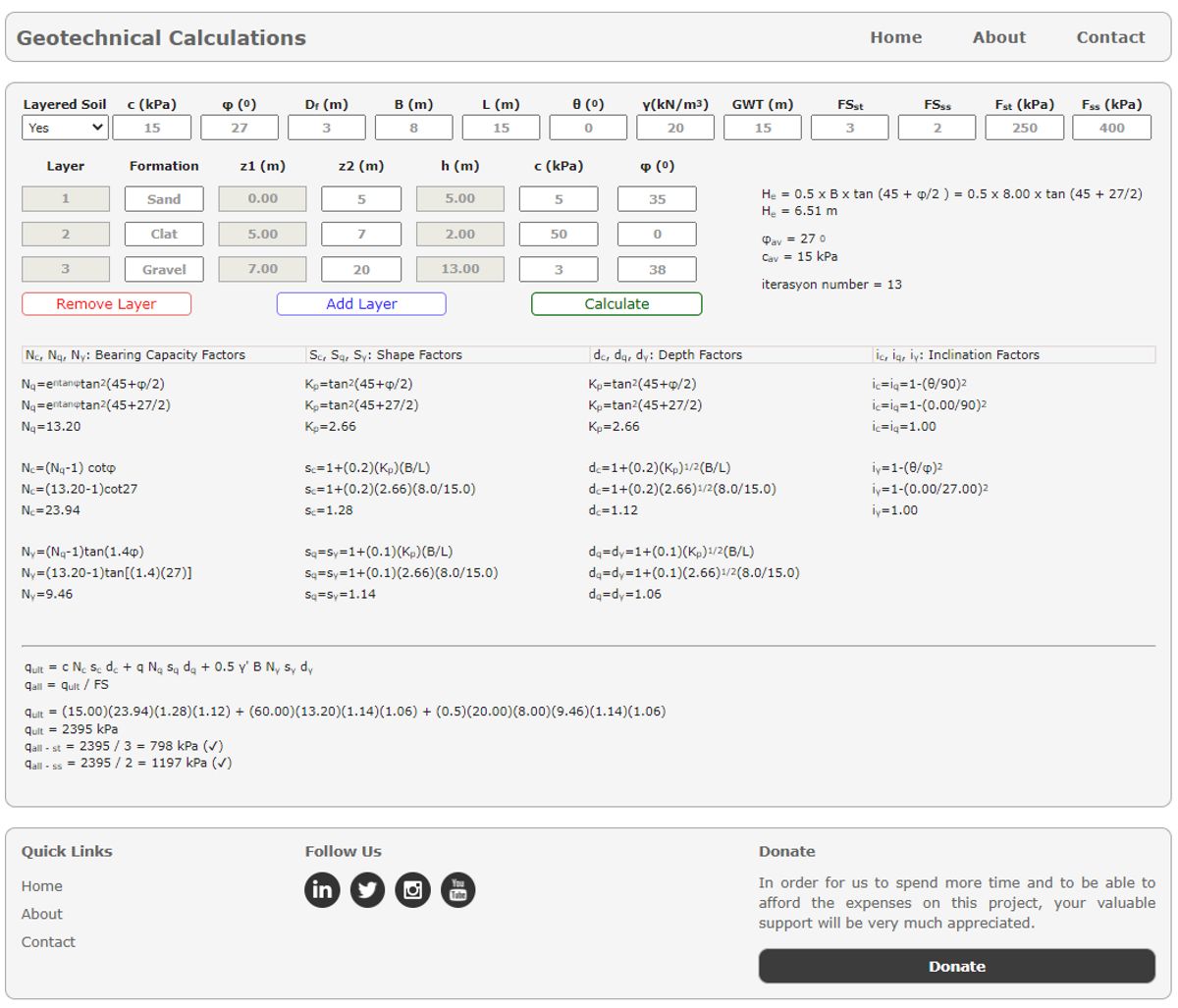Screen dimensions: 1178x1008
Task: Click the B (m) input showing 8
Action: tap(415, 127)
